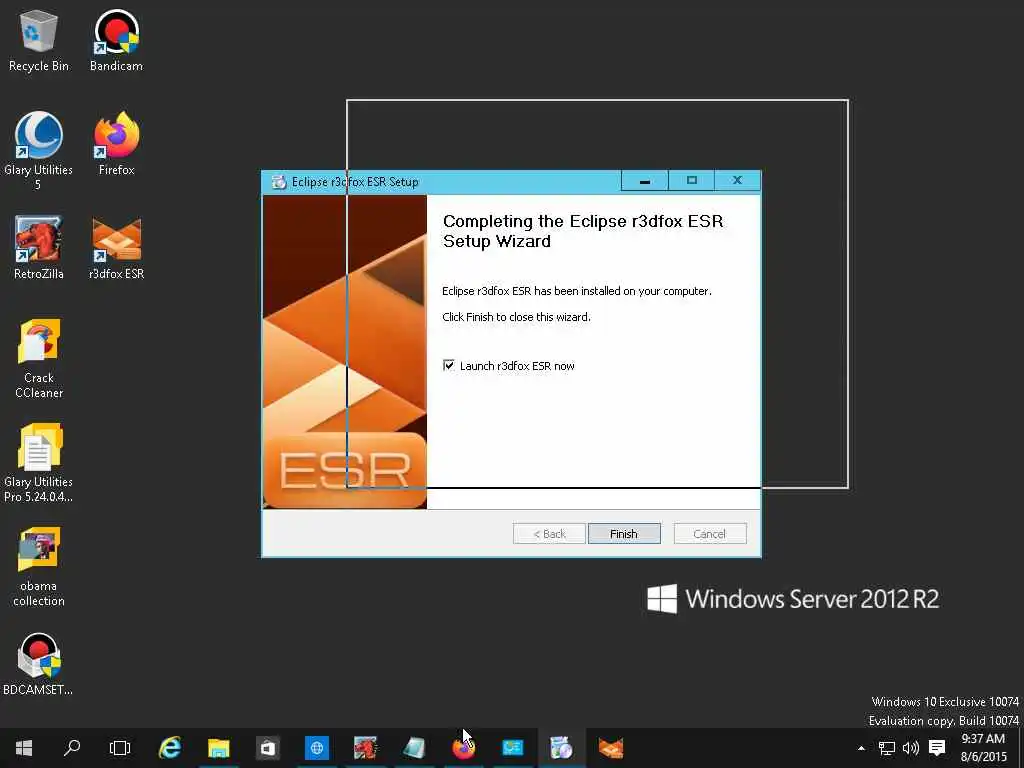
Task: Select the RetroZilla desktop shortcut
Action: pos(39,248)
